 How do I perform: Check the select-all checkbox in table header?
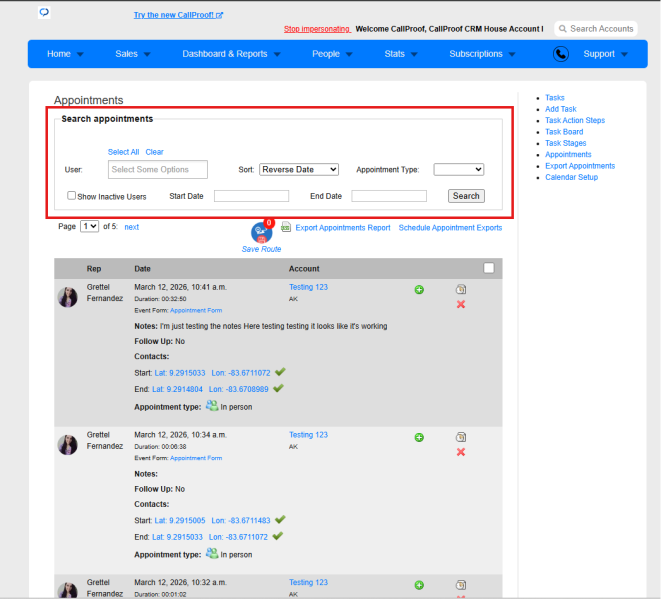(489, 268)
